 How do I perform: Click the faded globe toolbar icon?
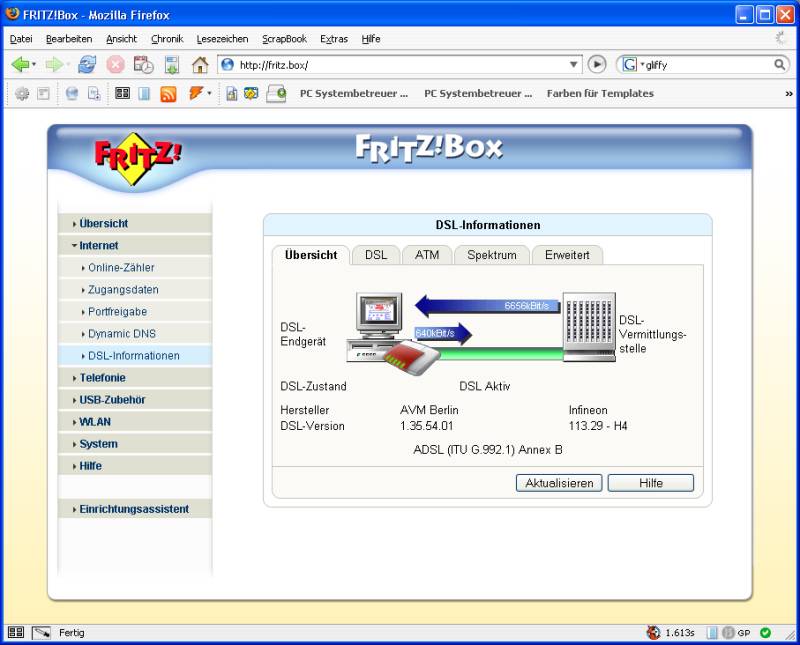(72, 93)
